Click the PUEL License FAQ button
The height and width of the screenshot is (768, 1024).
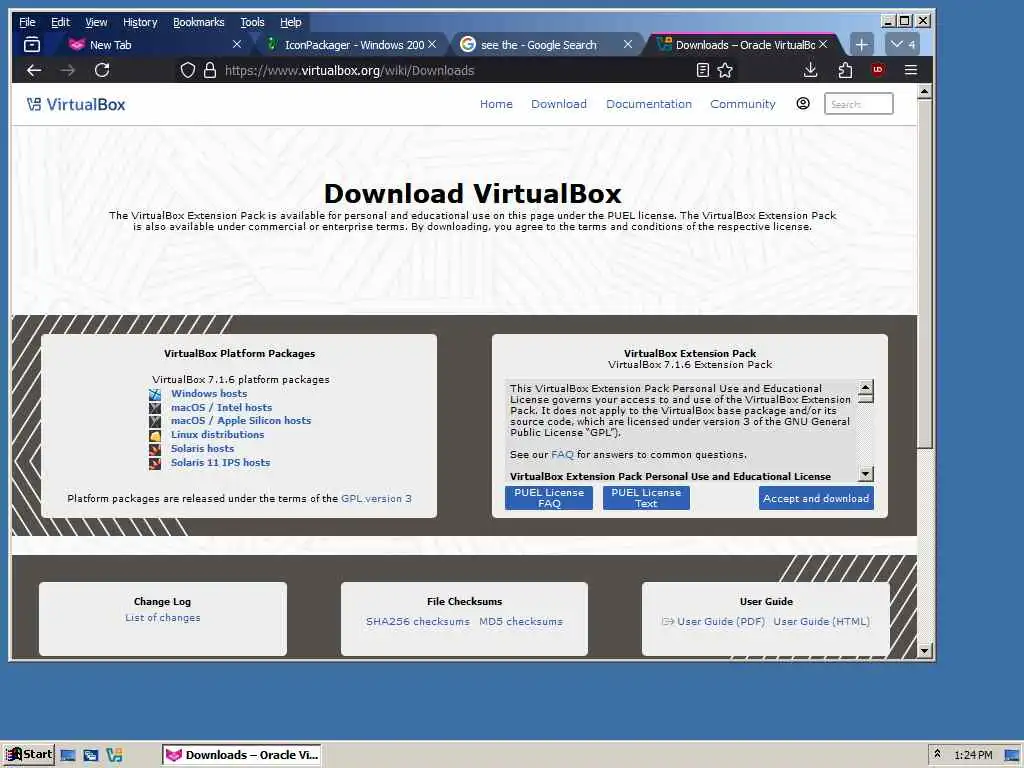[549, 498]
